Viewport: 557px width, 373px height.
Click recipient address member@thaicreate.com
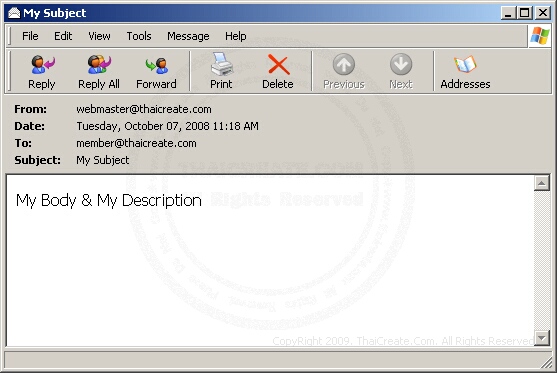pos(136,143)
